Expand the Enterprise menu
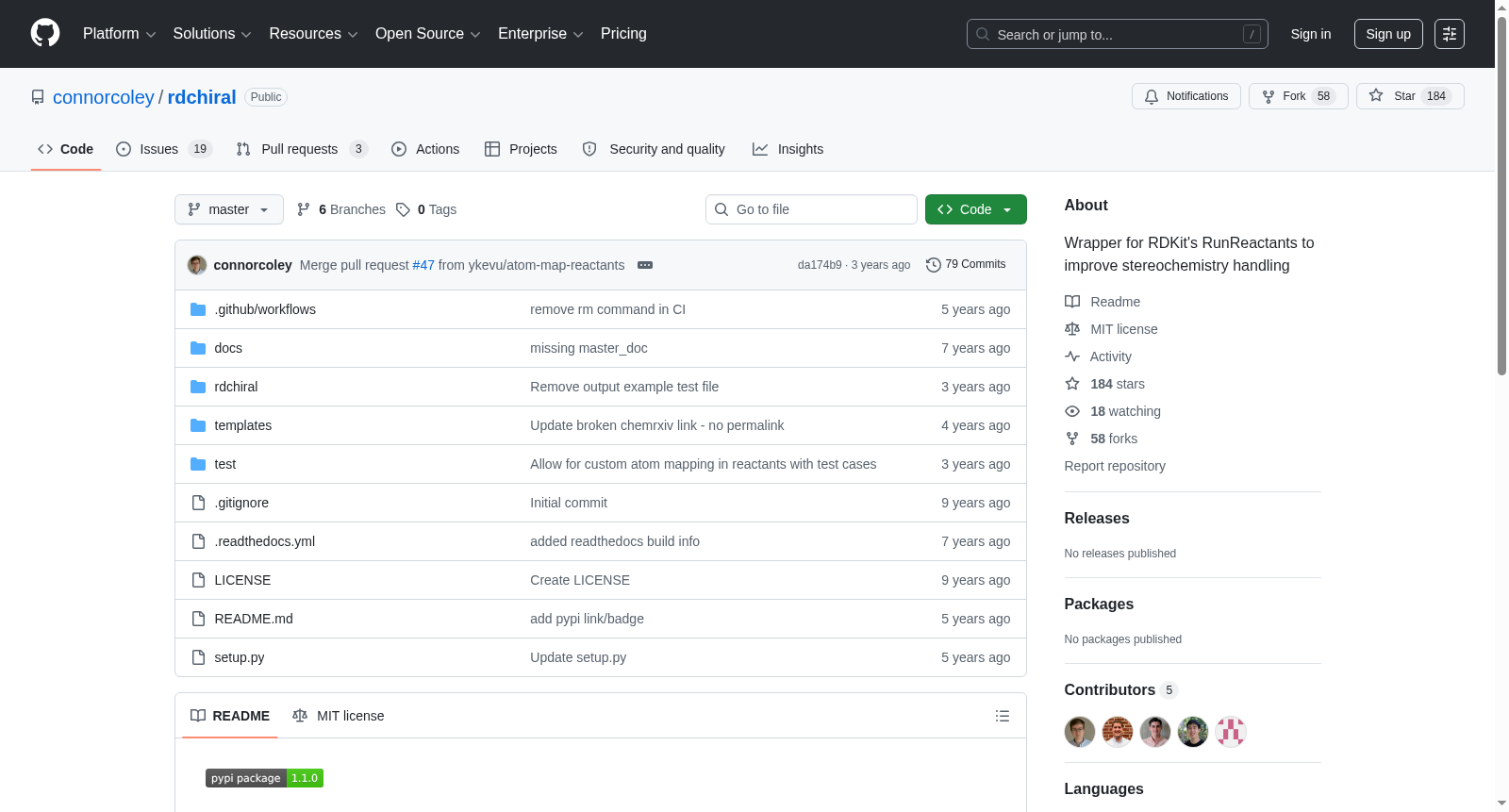 540,34
